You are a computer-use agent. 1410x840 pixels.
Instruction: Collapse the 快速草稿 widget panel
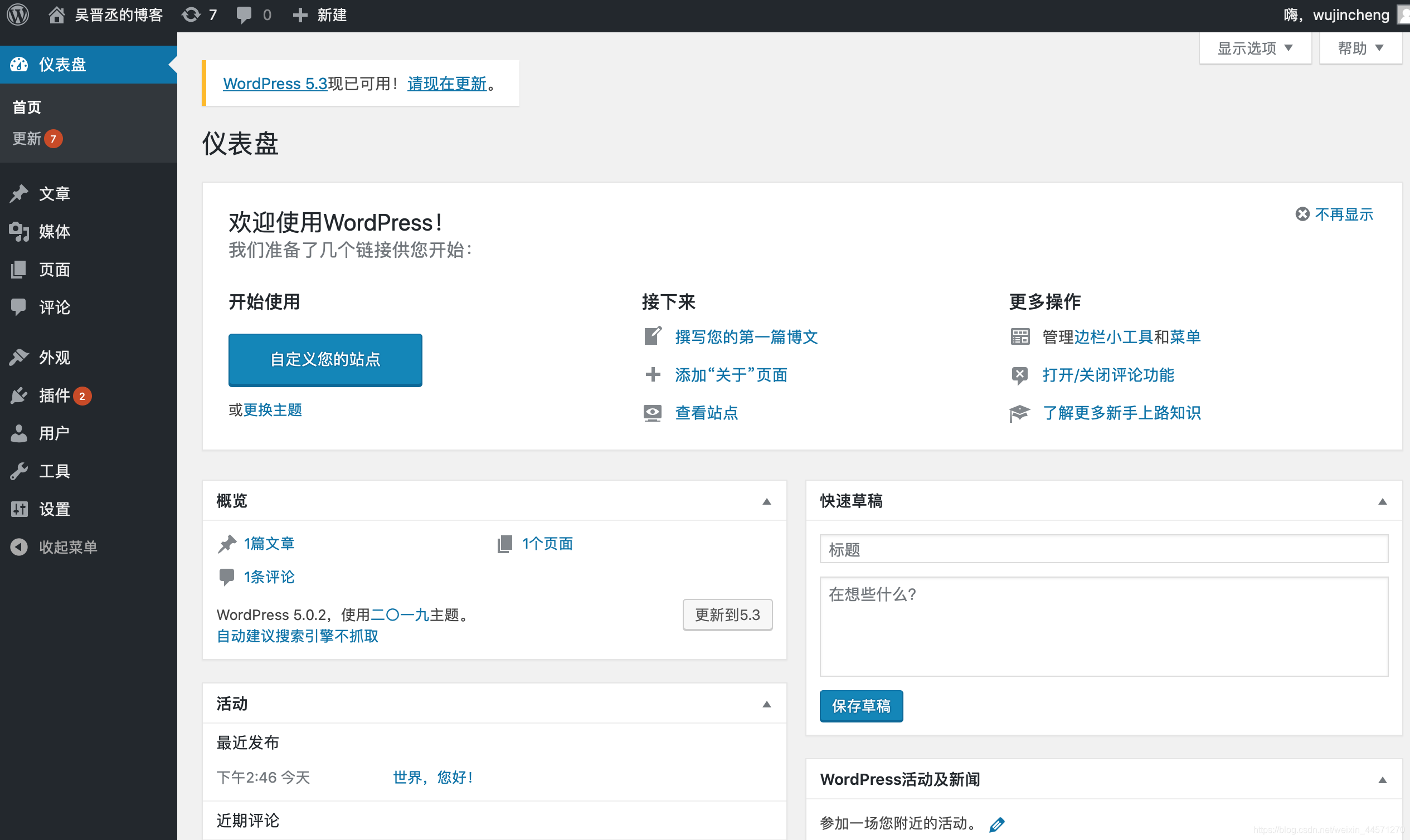[x=1382, y=501]
